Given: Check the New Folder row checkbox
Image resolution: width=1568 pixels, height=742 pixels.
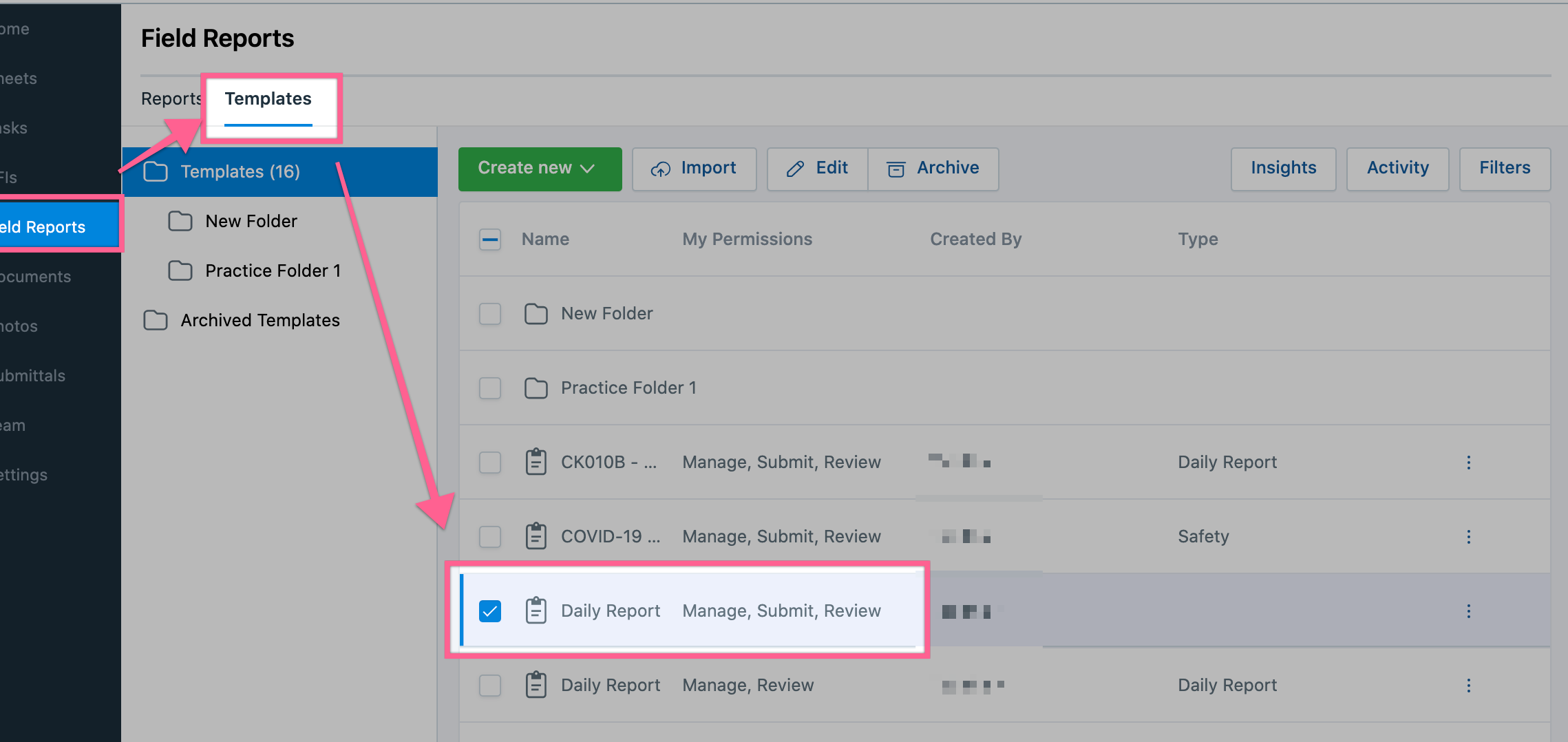Looking at the screenshot, I should pyautogui.click(x=489, y=314).
